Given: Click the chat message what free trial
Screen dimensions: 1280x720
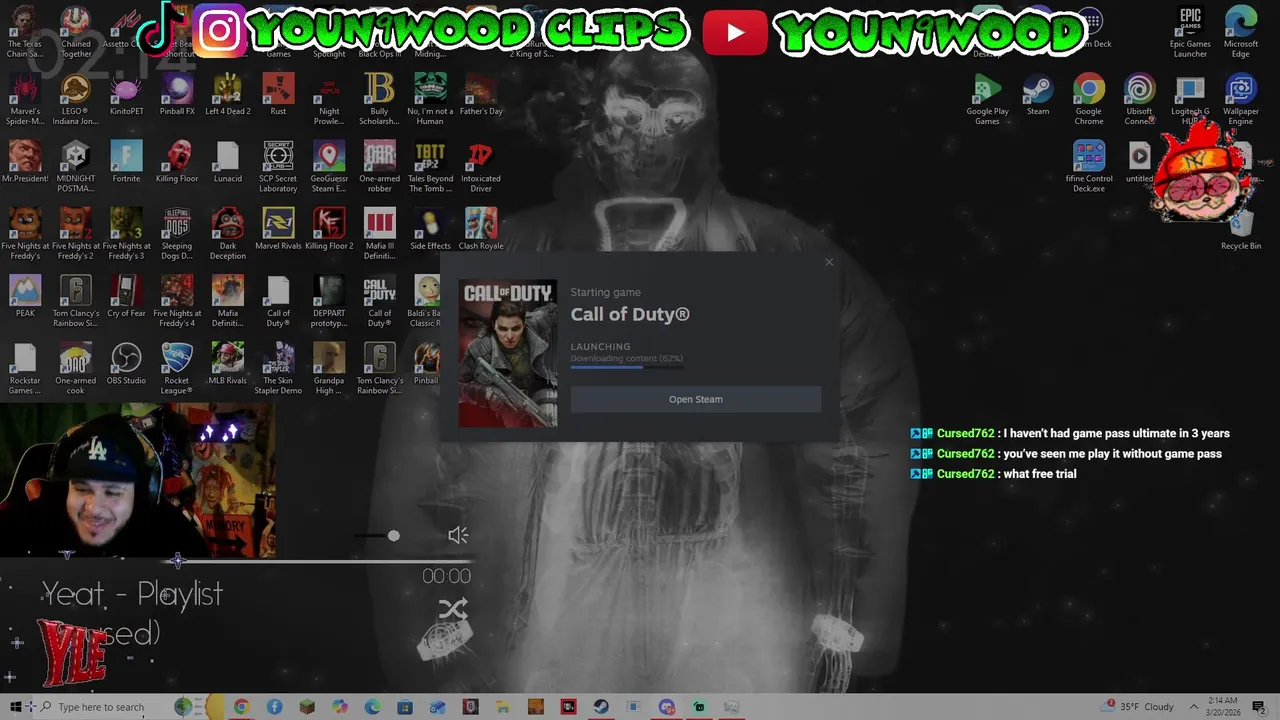Looking at the screenshot, I should click(1040, 474).
